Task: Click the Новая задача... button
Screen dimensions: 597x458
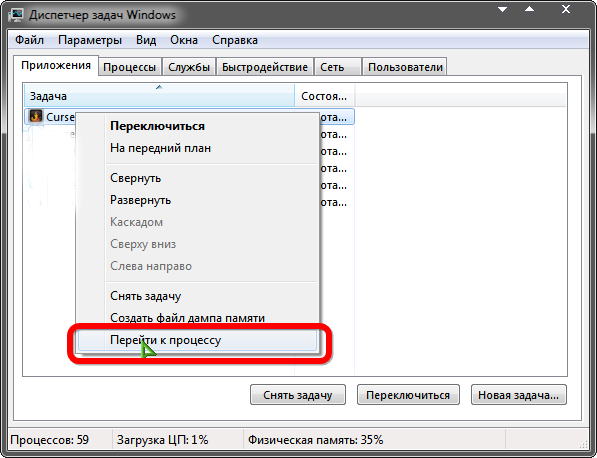Action: (519, 395)
